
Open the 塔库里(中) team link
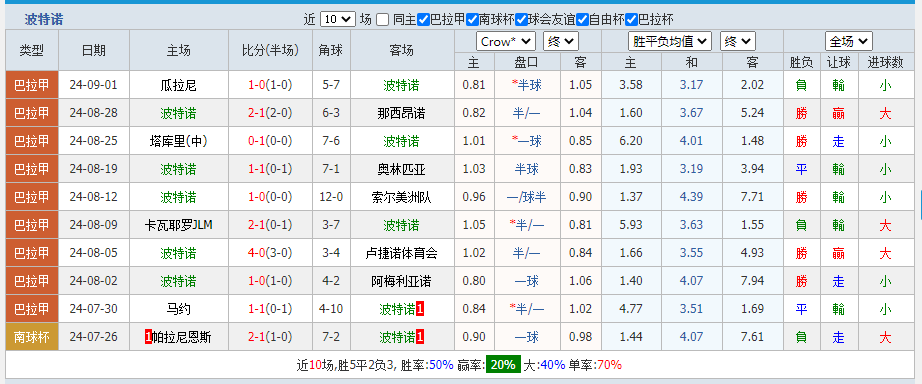pos(179,141)
